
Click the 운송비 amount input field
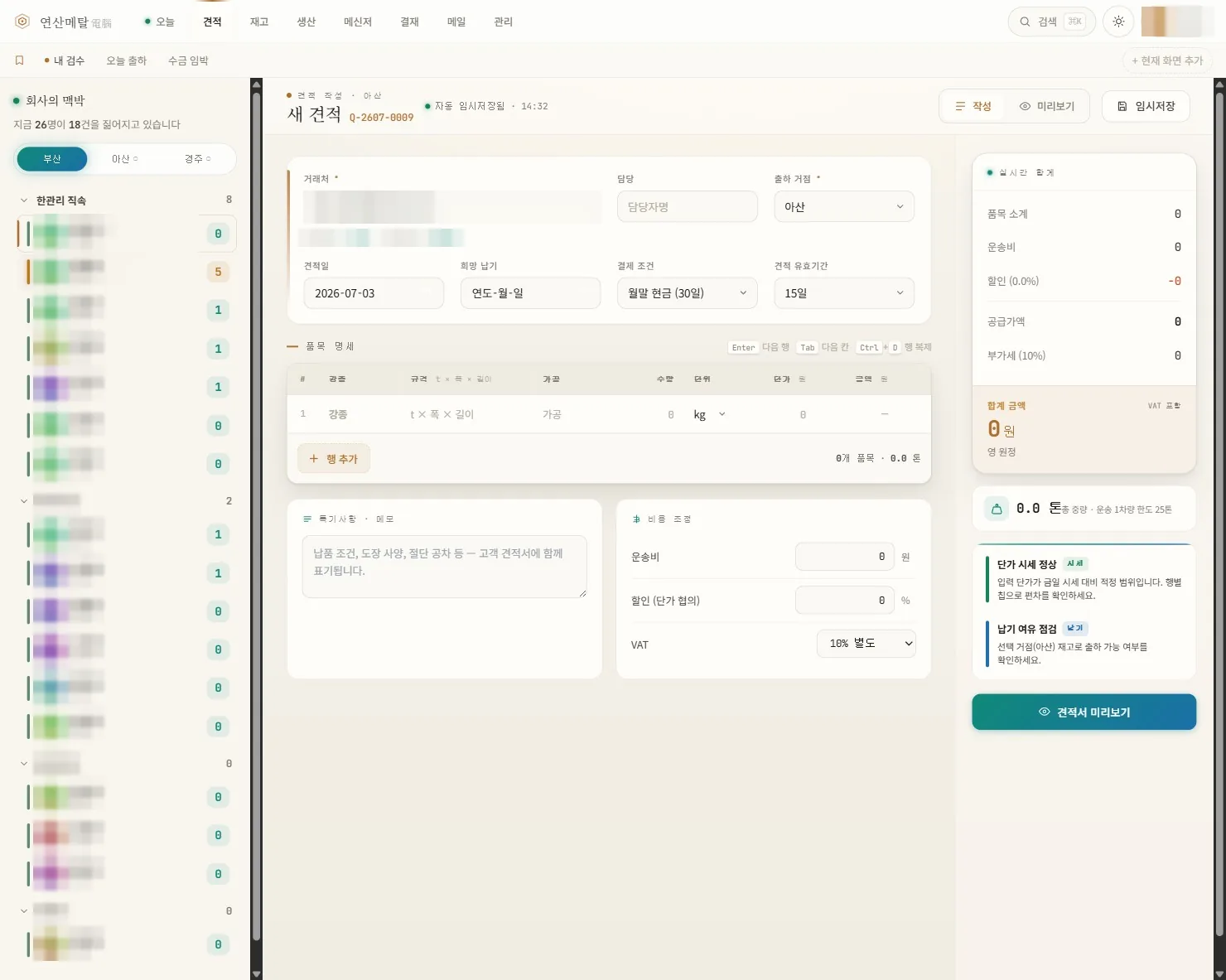pos(844,557)
